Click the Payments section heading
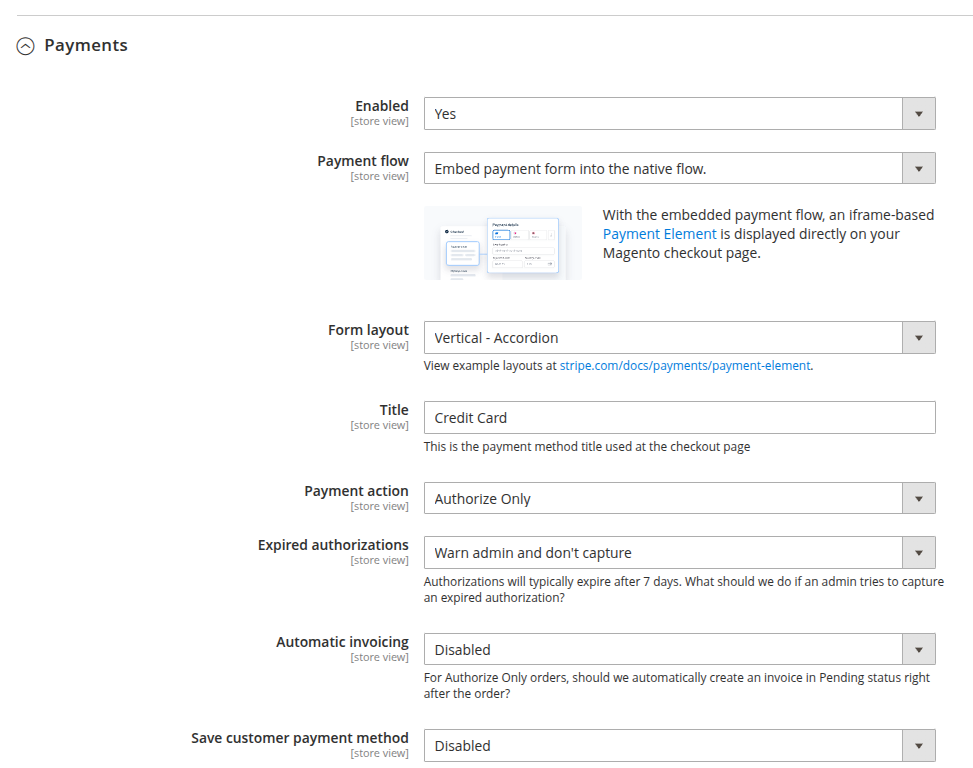The height and width of the screenshot is (768, 973). (86, 45)
